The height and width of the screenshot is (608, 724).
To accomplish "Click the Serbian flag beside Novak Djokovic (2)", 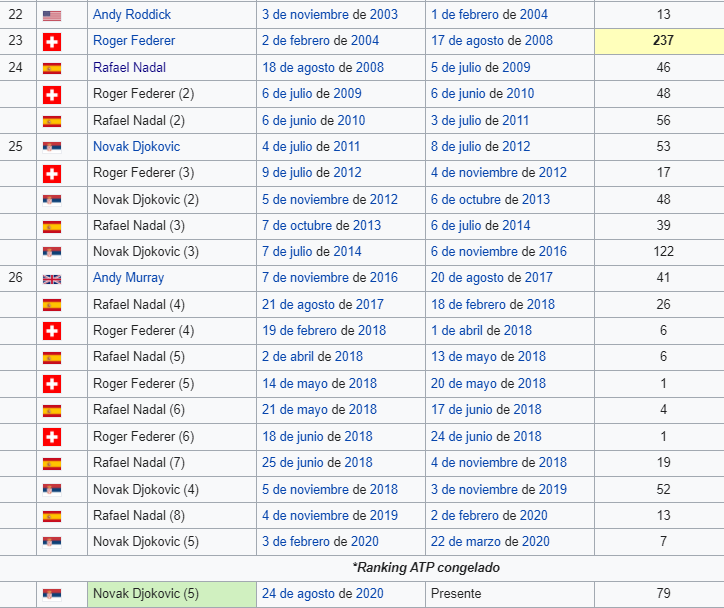I will (x=52, y=200).
